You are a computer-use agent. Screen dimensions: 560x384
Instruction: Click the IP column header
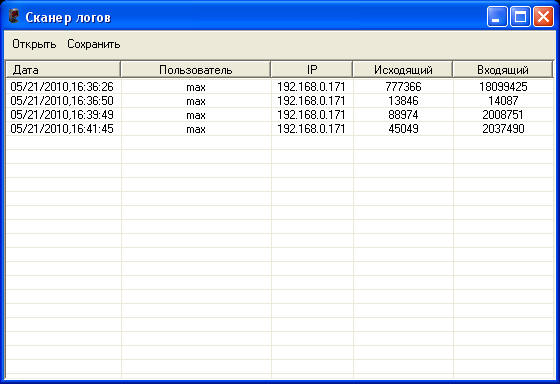(x=311, y=69)
